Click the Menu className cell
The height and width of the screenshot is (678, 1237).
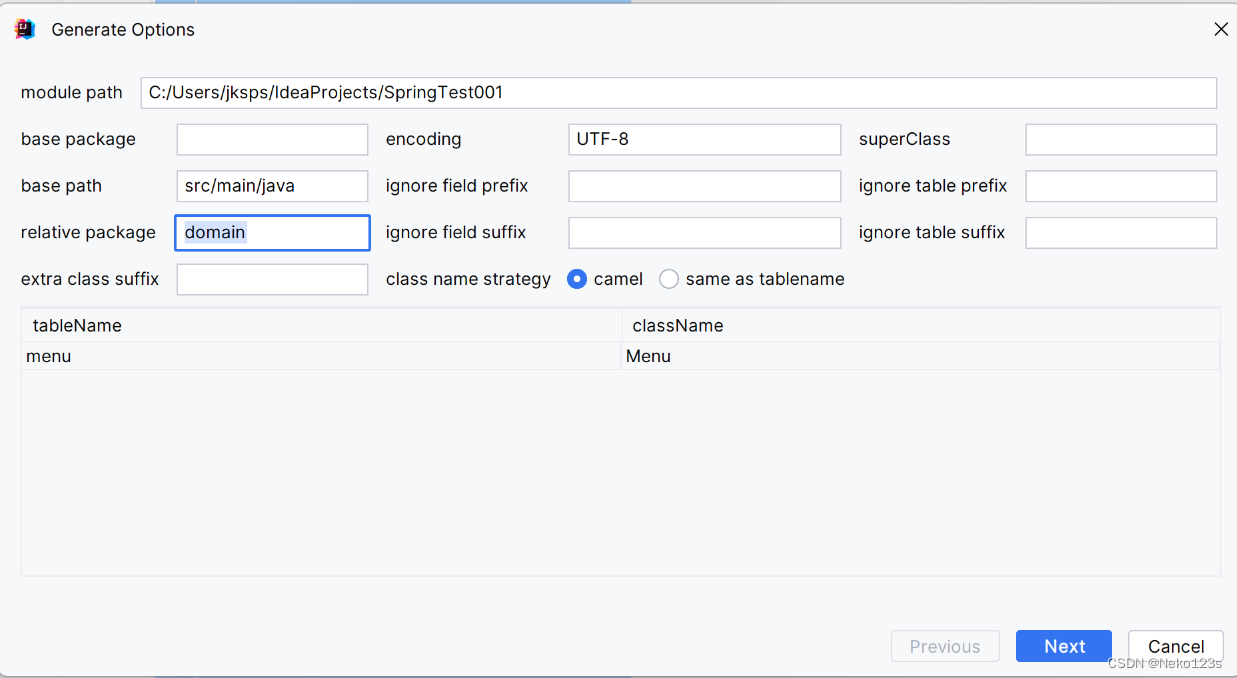click(x=920, y=356)
